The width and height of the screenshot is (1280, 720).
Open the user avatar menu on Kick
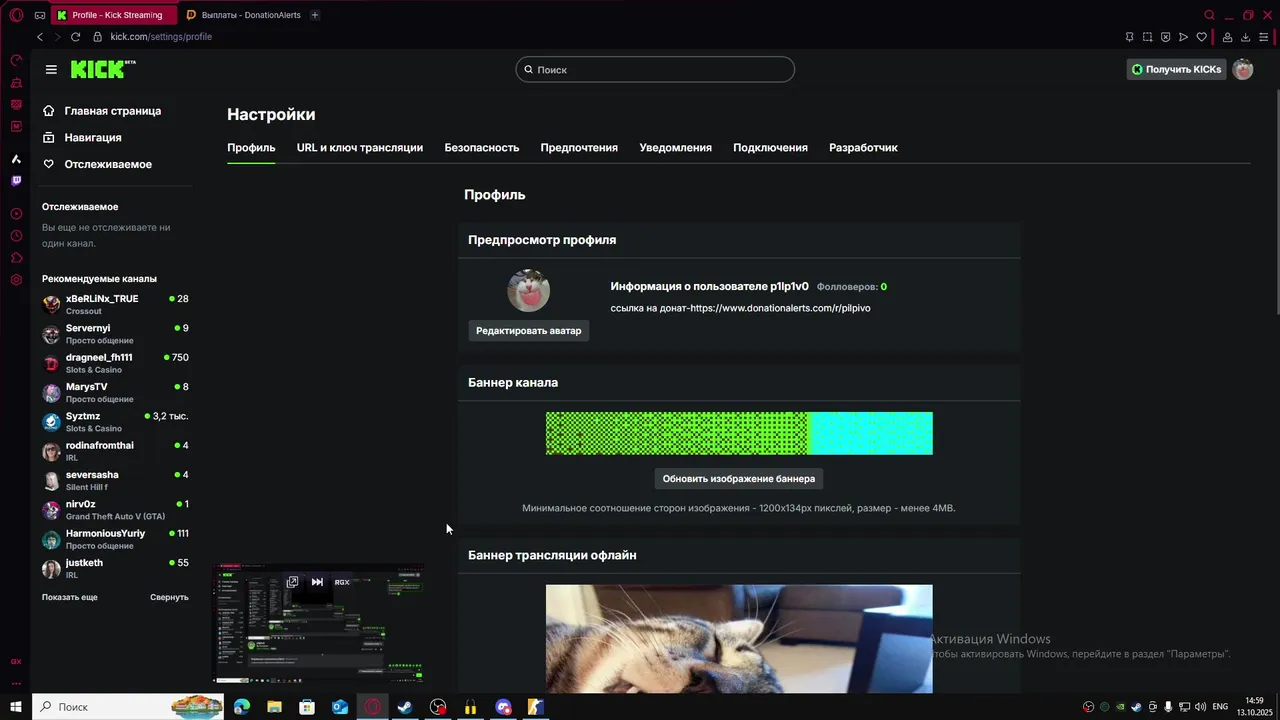[x=1243, y=69]
